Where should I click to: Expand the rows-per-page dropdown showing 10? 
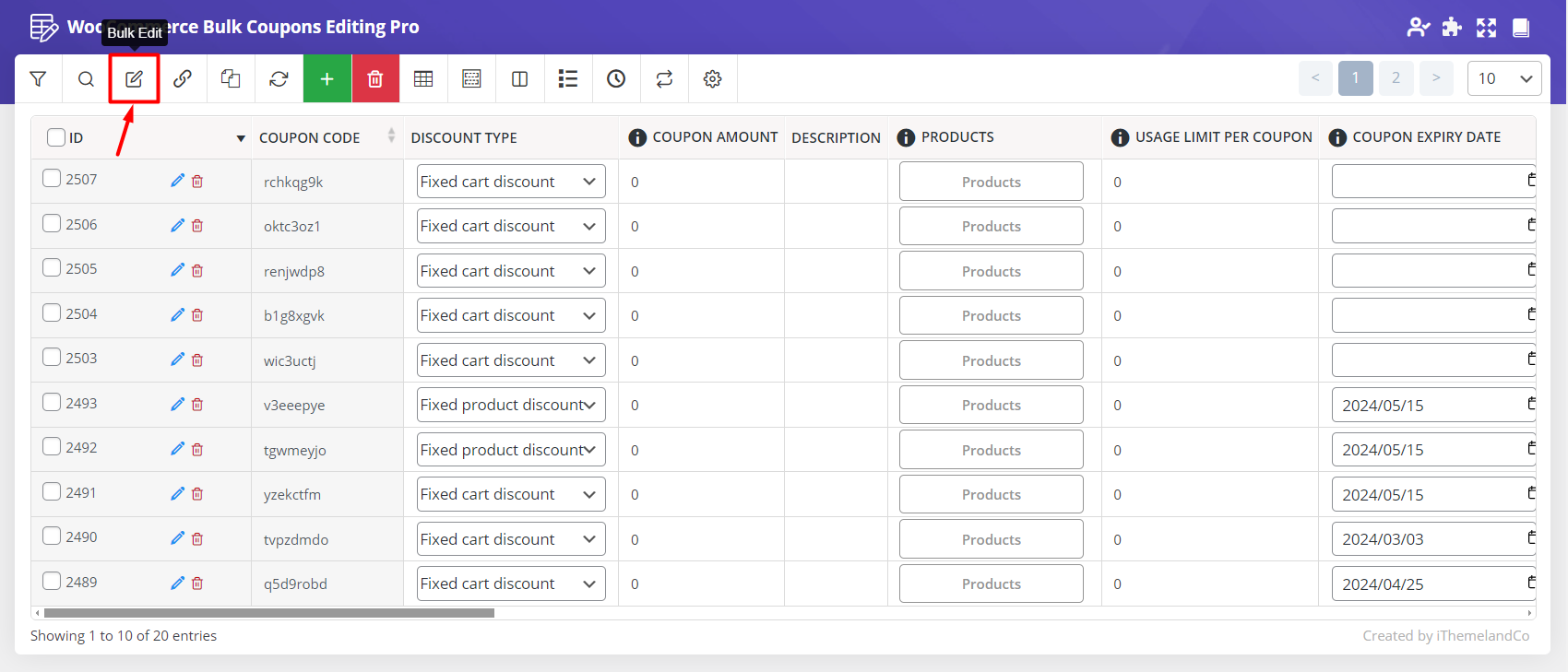1503,79
